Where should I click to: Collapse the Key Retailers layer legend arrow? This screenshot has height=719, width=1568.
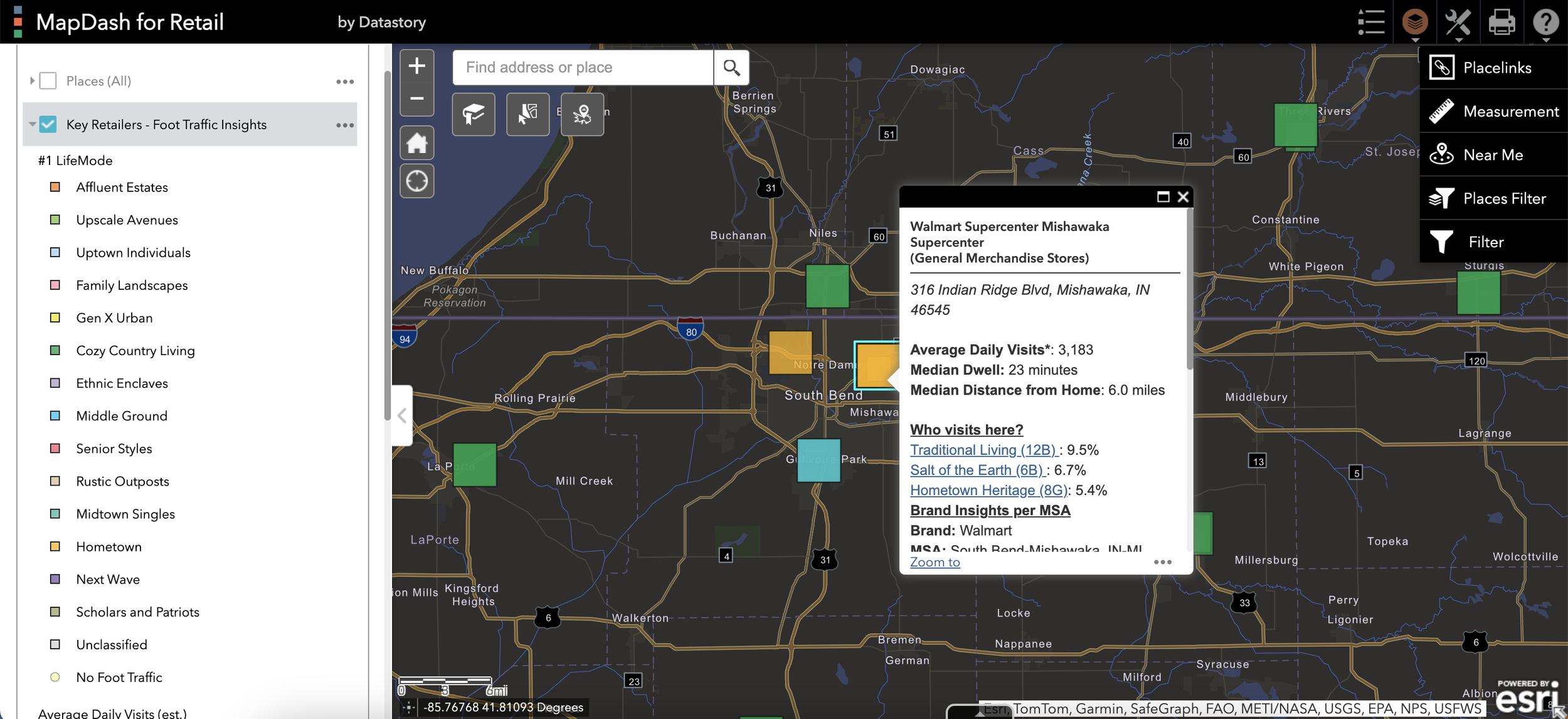point(32,124)
